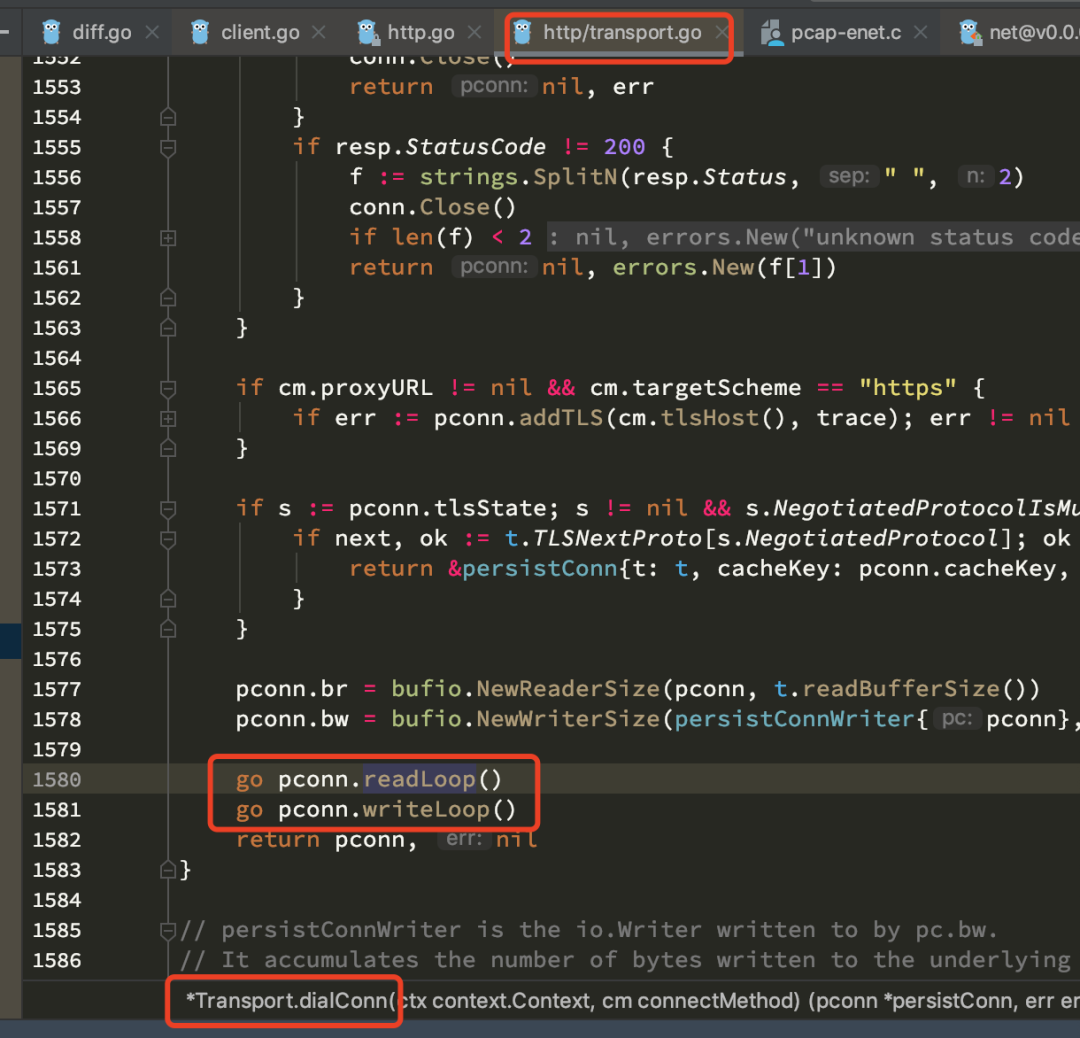Collapse the if block at line 1555

[x=168, y=147]
